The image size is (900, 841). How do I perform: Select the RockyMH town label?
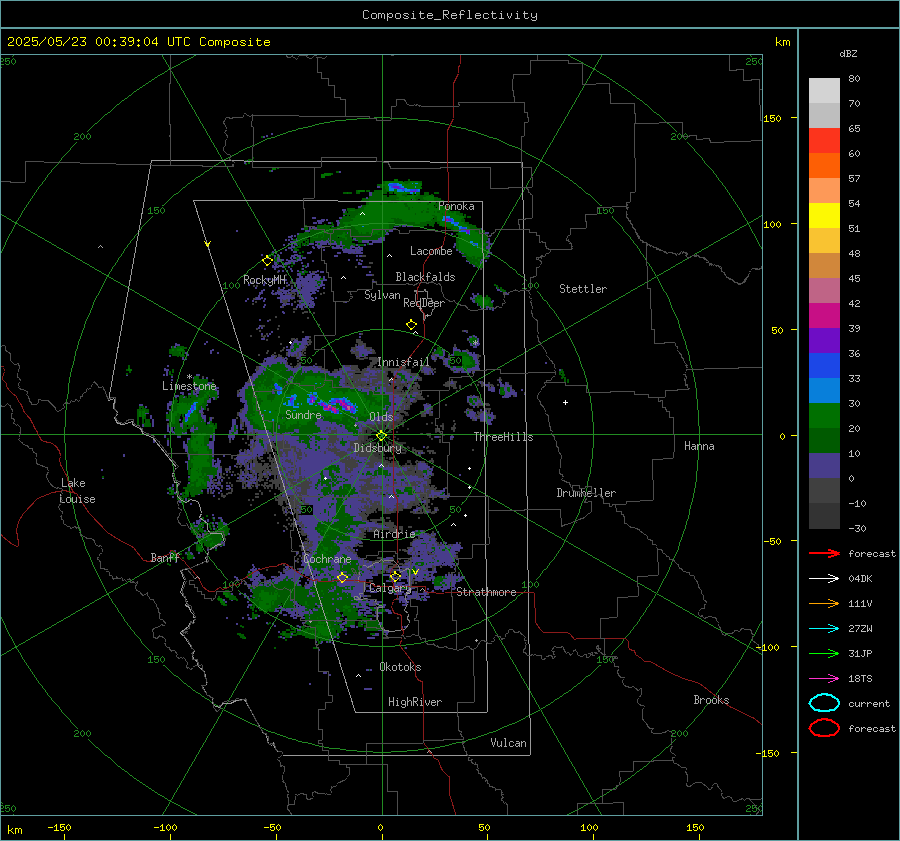tap(264, 280)
